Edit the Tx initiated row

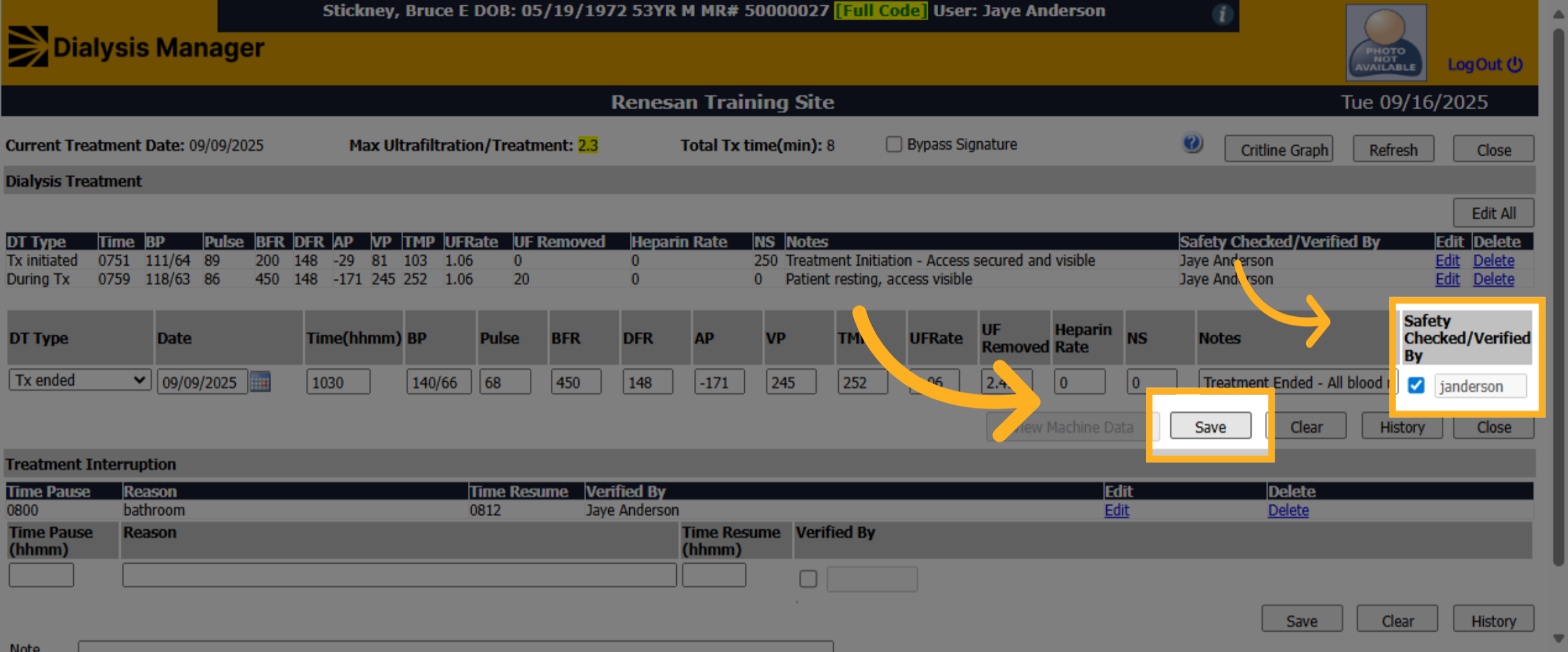[1447, 261]
